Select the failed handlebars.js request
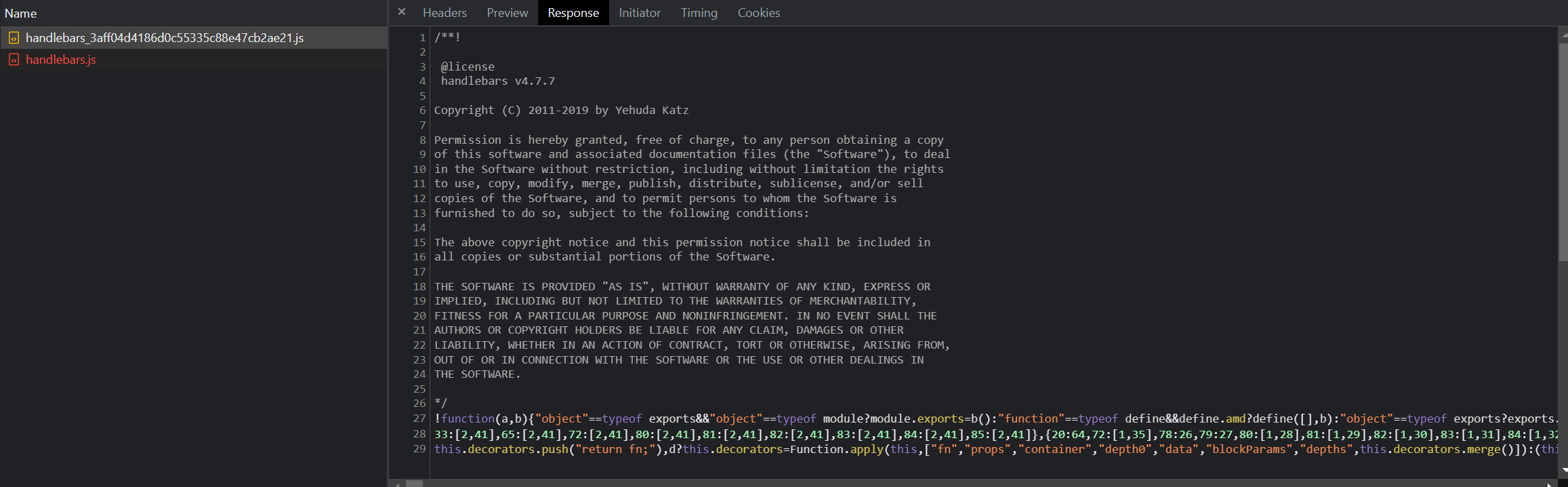The height and width of the screenshot is (487, 1568). (x=194, y=60)
